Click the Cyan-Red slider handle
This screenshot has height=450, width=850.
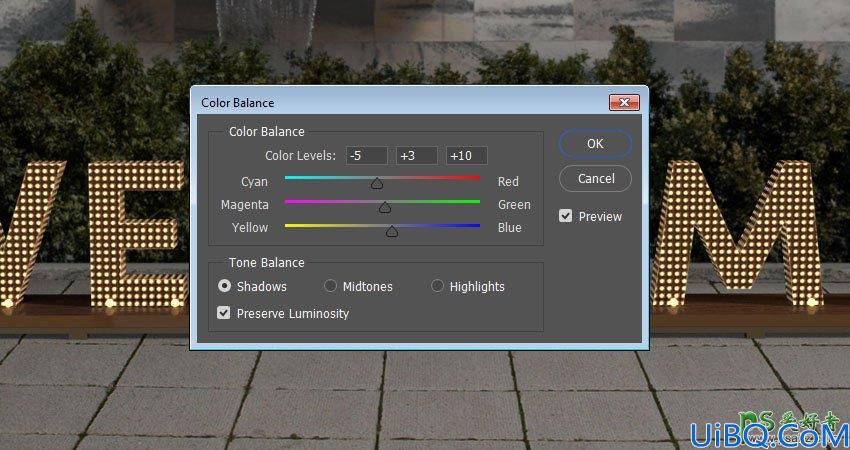pos(377,184)
